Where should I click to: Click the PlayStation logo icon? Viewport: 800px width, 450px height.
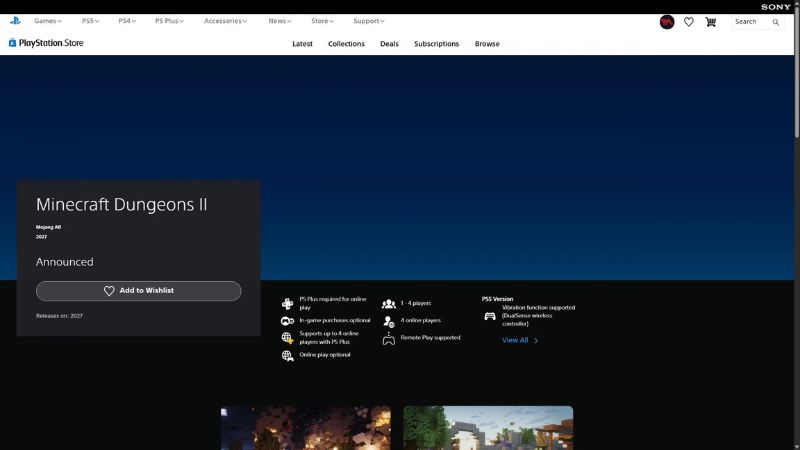click(15, 21)
